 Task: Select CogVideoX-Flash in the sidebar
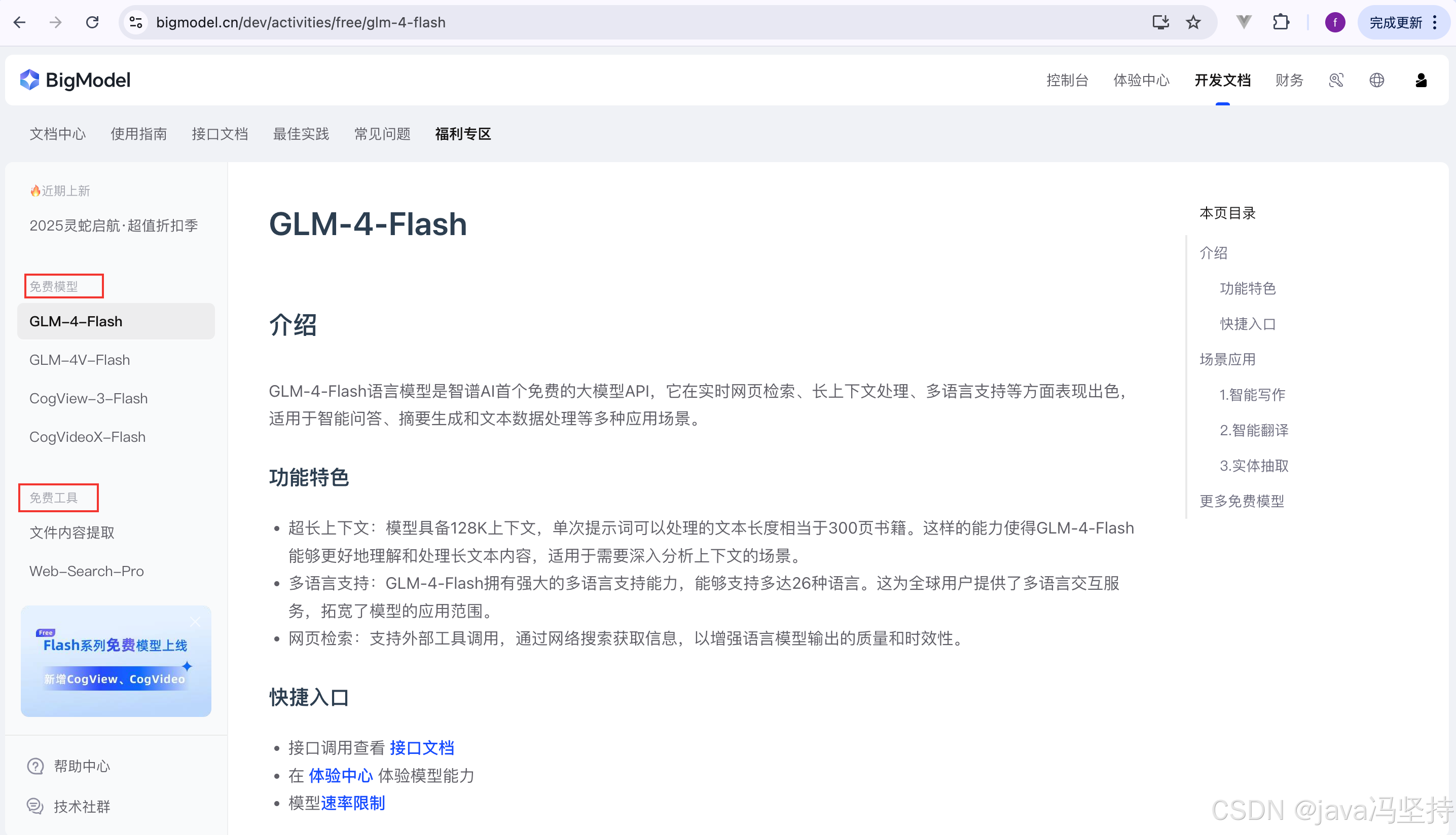pyautogui.click(x=87, y=436)
